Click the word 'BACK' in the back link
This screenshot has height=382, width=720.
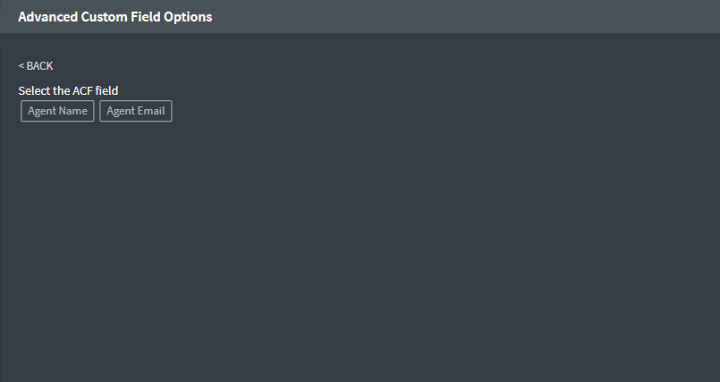pyautogui.click(x=40, y=66)
